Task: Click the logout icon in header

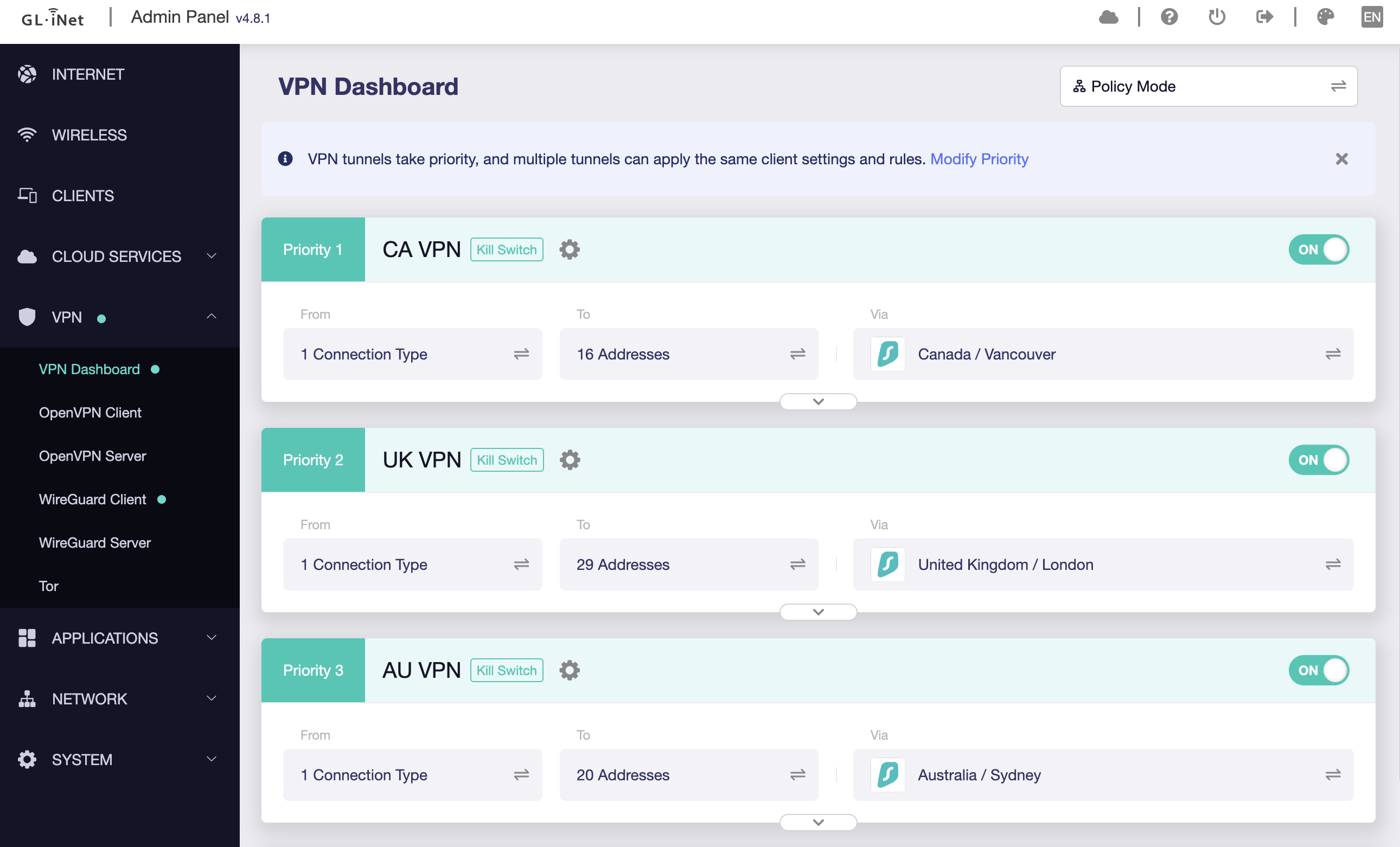Action: click(1264, 17)
